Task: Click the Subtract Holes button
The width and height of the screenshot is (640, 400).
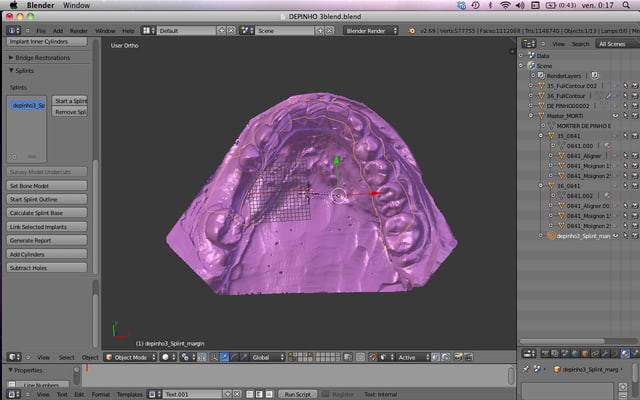Action: (x=47, y=268)
